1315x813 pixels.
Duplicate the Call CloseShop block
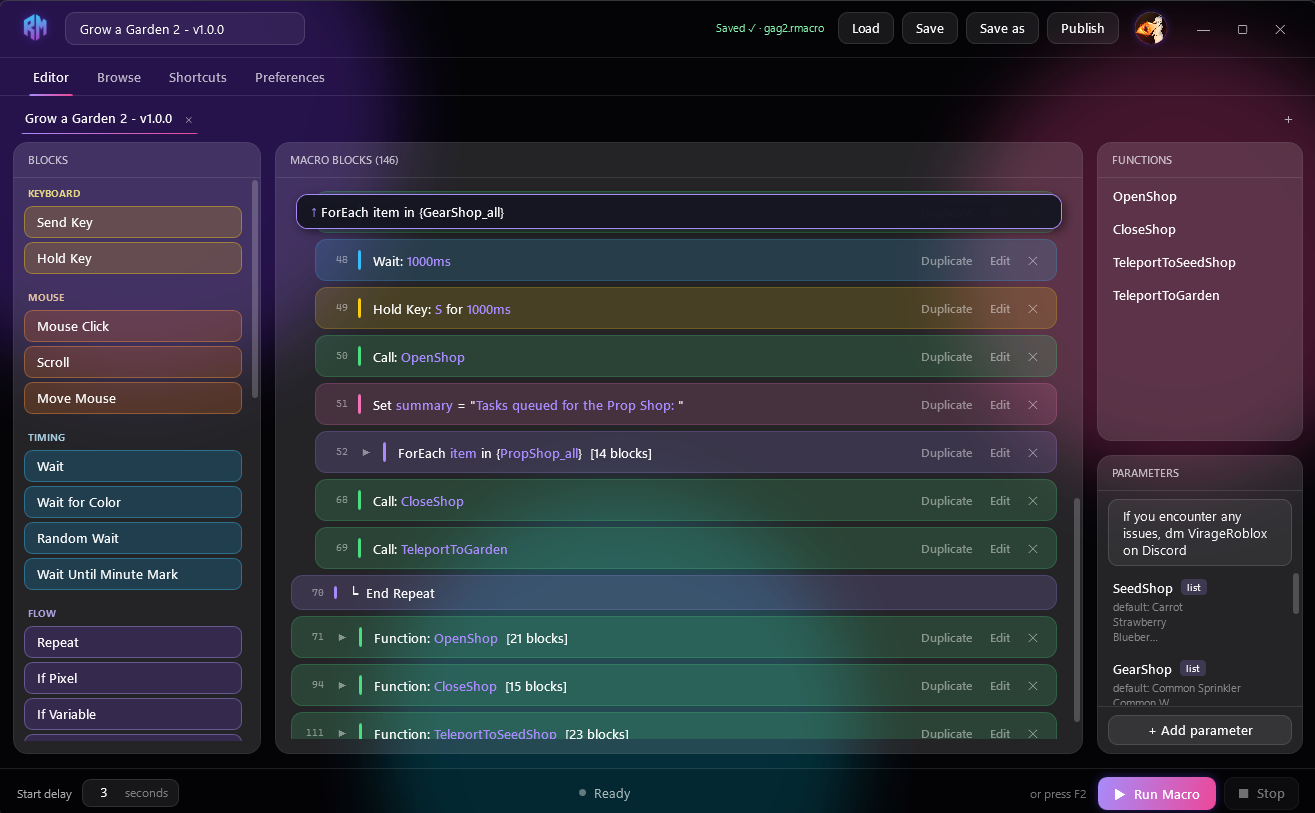tap(946, 501)
